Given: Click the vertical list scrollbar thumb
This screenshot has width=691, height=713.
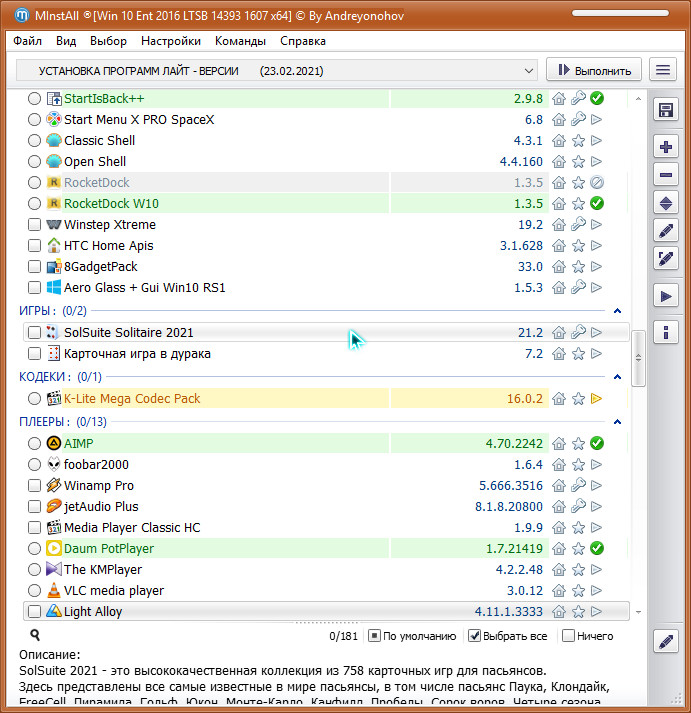Looking at the screenshot, I should [638, 358].
